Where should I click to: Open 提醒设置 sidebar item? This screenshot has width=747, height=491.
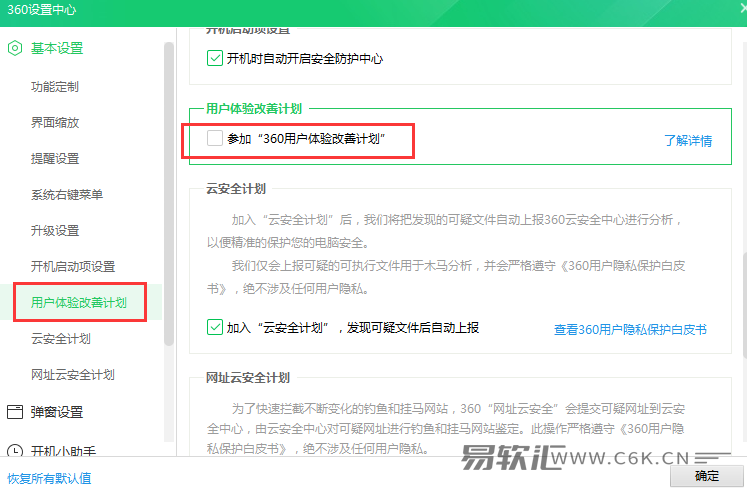point(55,159)
